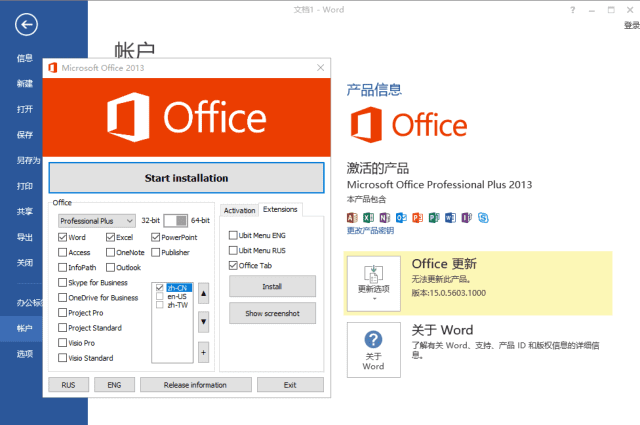
Task: Click Show screenshot button
Action: pyautogui.click(x=272, y=313)
